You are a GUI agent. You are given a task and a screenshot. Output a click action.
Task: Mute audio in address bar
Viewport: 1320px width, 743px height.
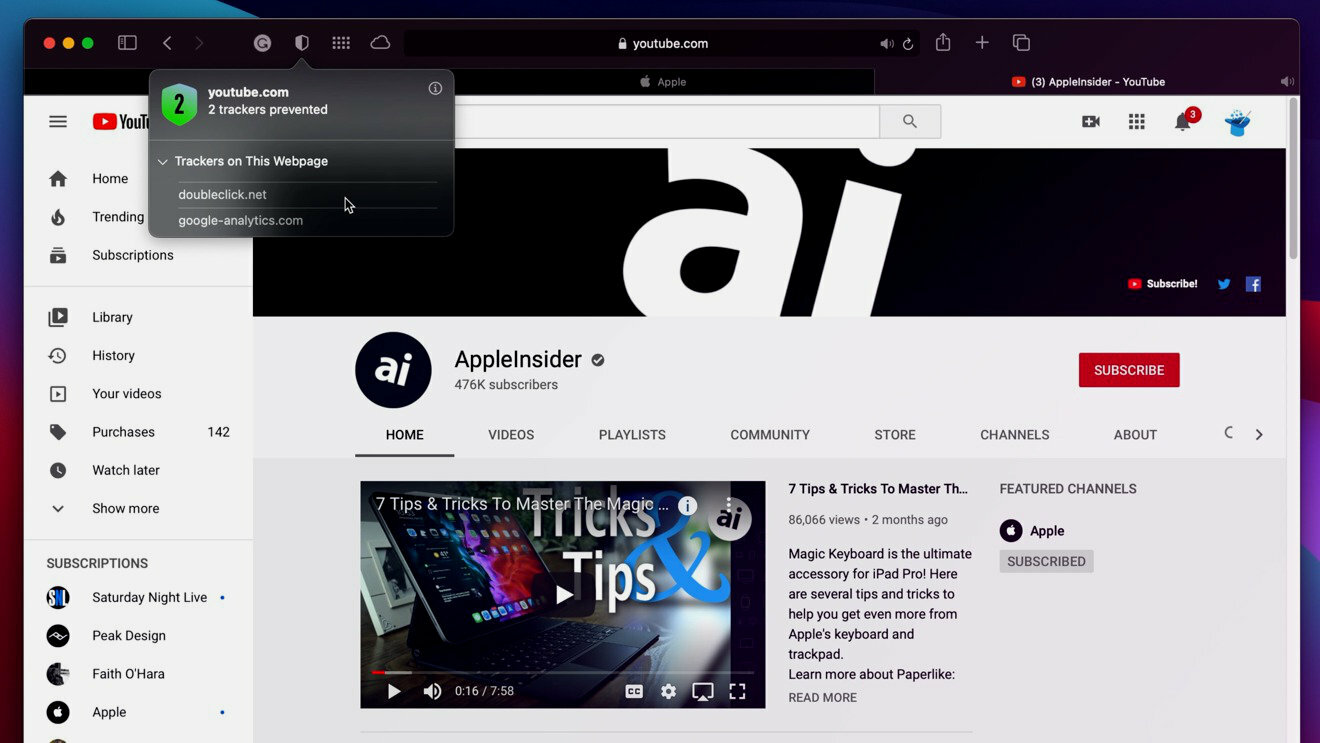coord(887,44)
